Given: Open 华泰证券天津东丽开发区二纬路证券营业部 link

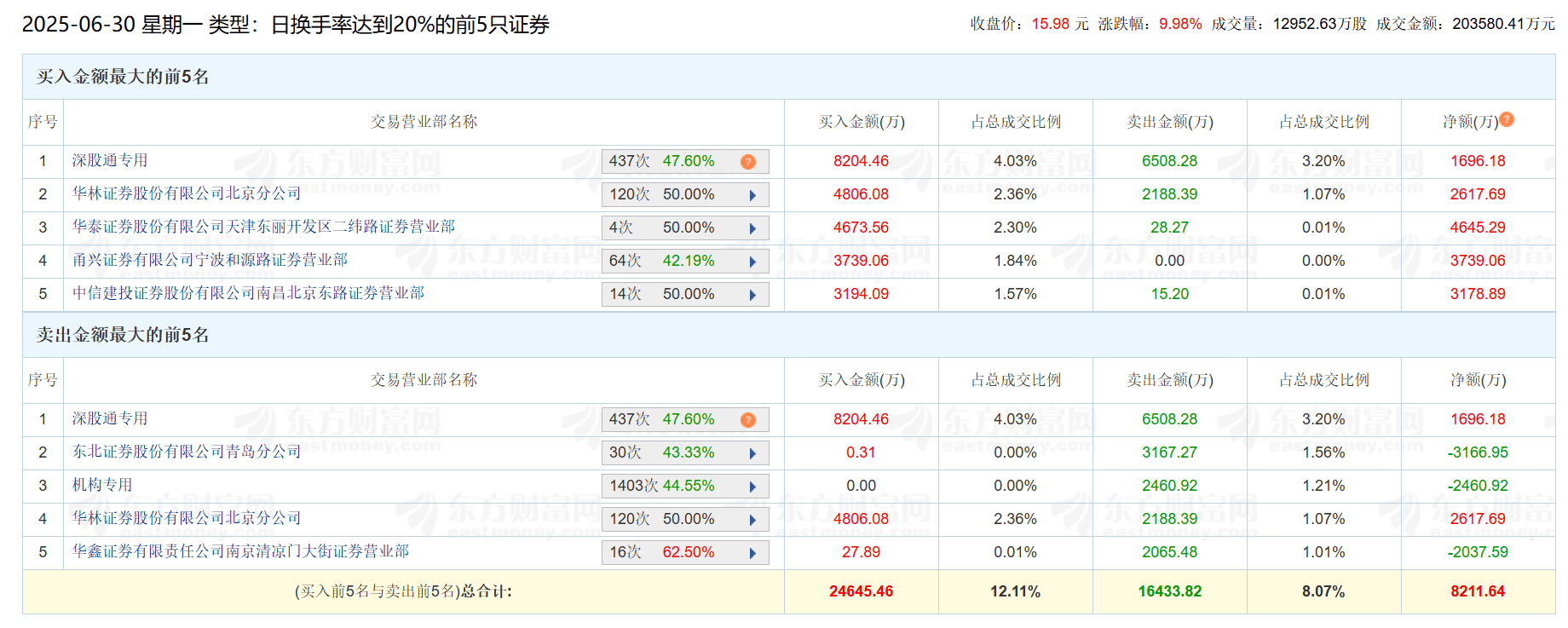Looking at the screenshot, I should (x=263, y=227).
